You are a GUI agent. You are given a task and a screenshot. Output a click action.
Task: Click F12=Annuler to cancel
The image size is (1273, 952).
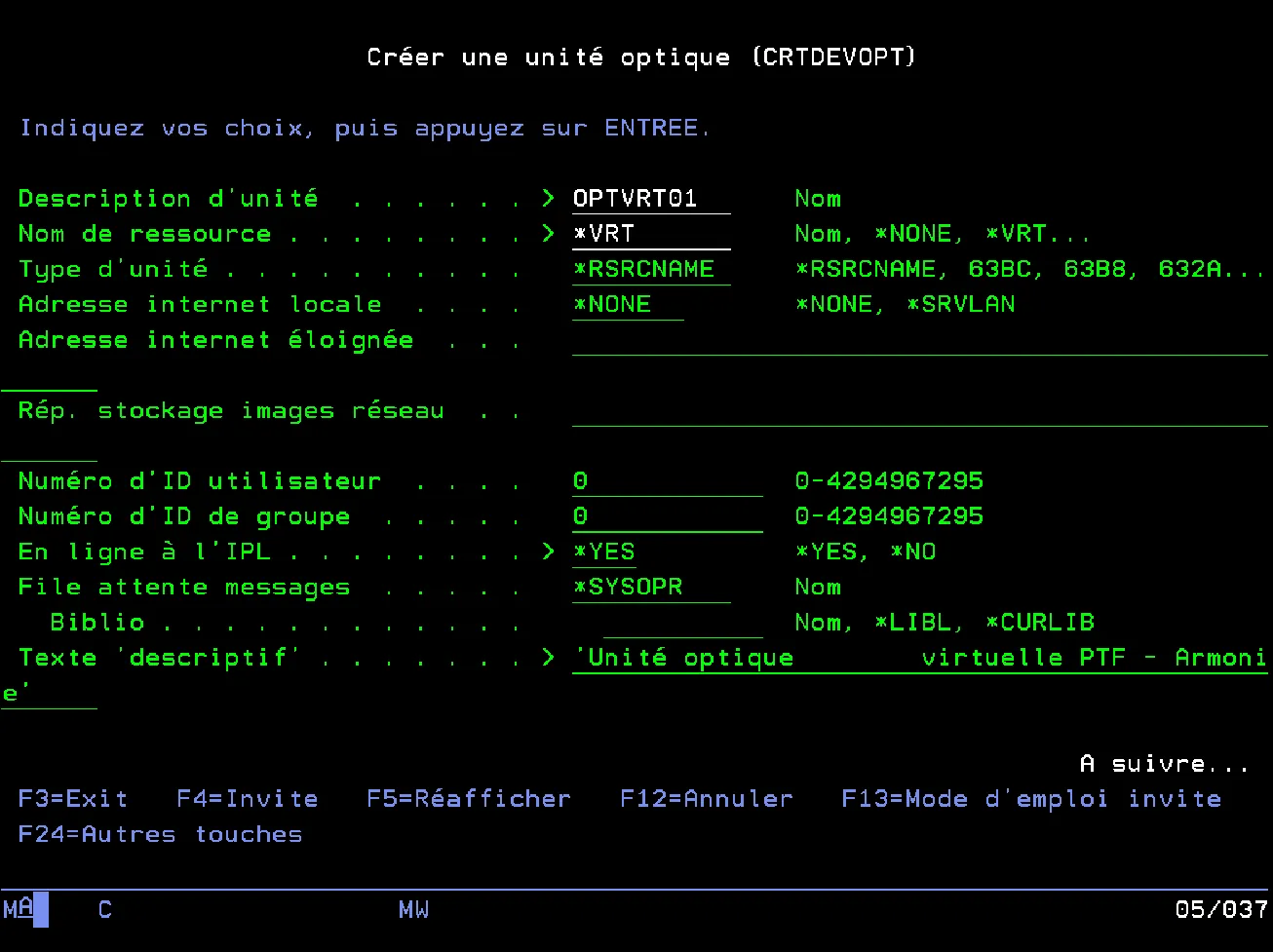point(707,799)
